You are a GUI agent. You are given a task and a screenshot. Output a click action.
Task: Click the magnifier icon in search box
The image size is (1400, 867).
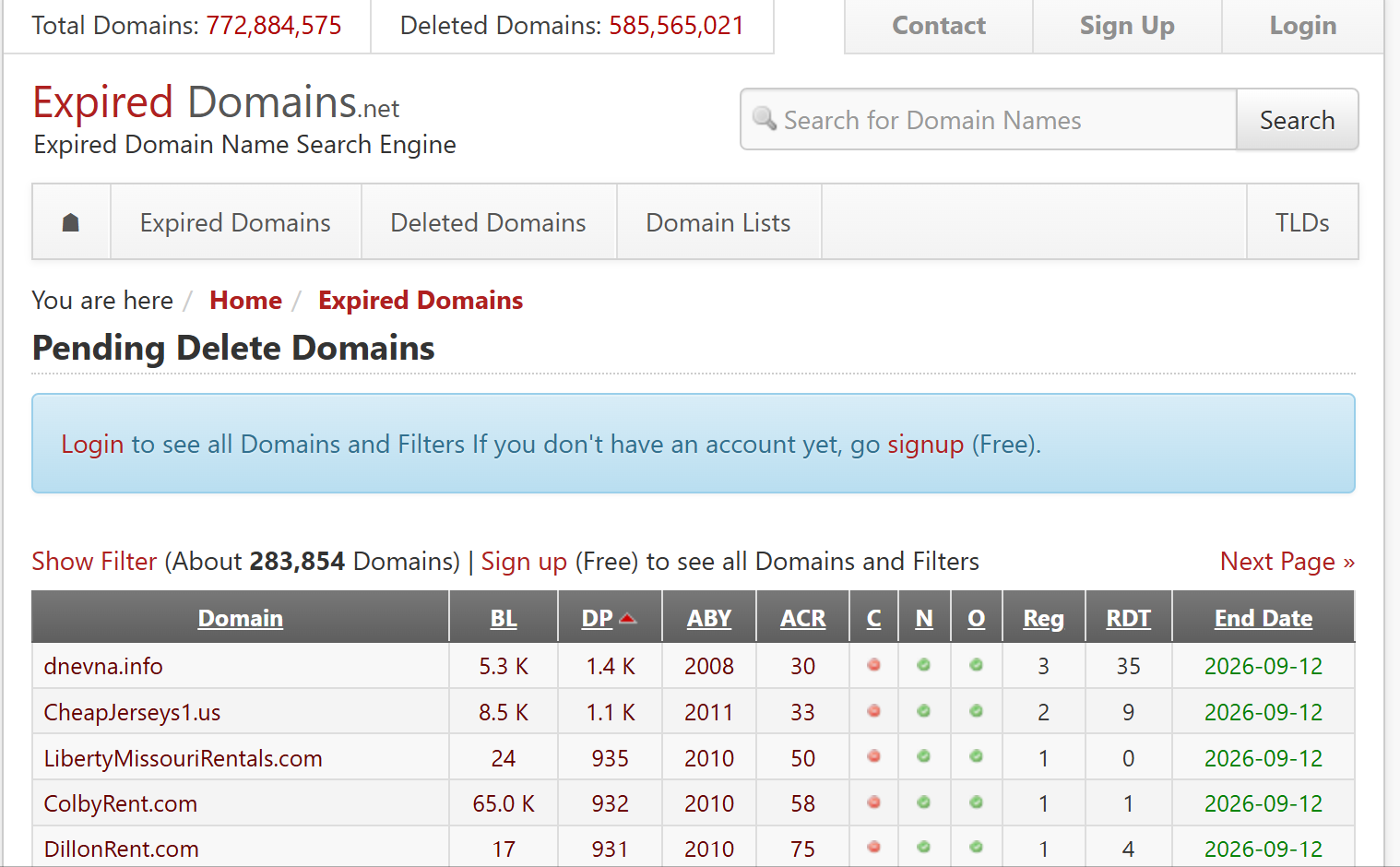tap(765, 118)
